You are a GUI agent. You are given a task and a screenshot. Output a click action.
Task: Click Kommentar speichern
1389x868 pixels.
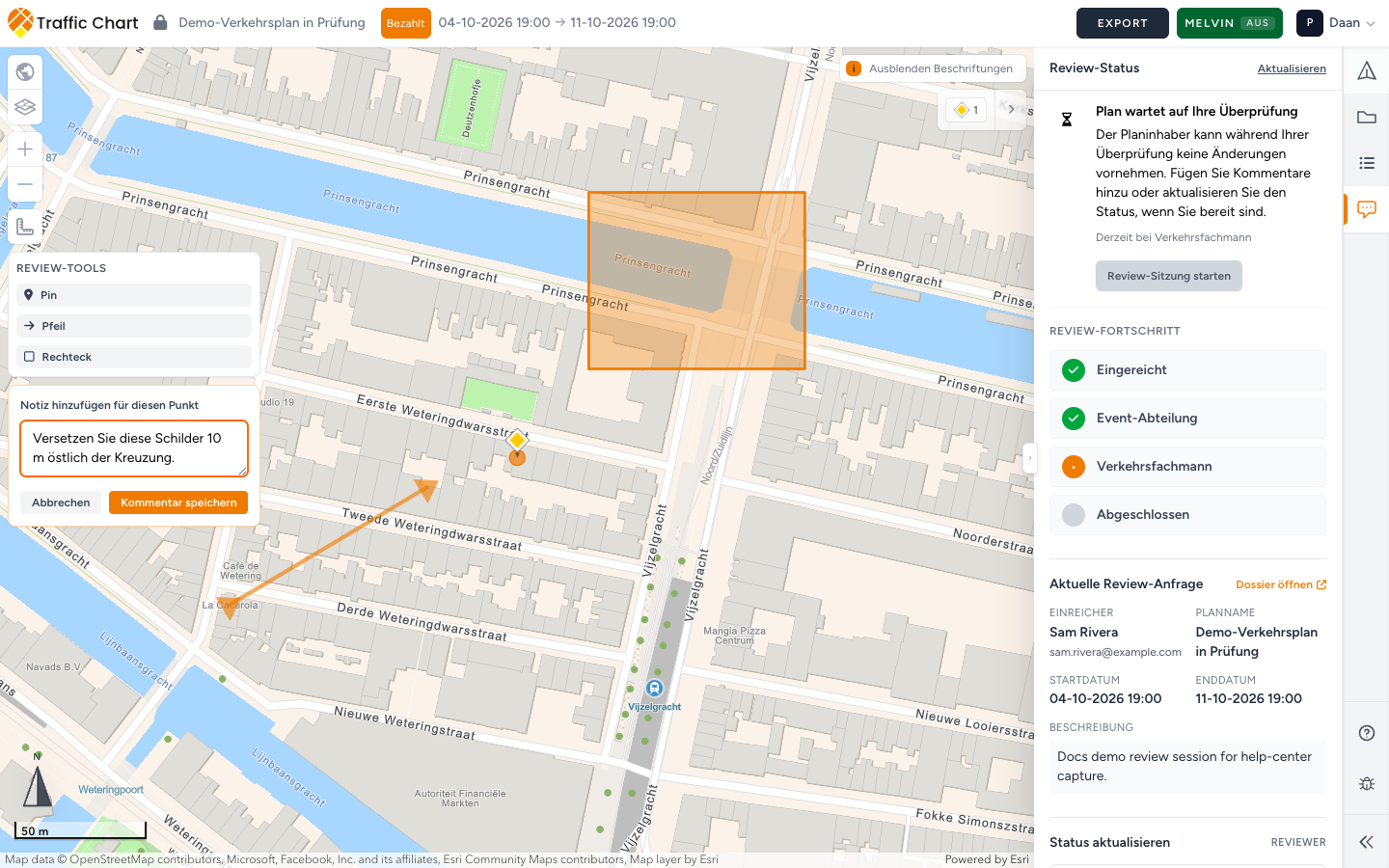click(x=178, y=502)
